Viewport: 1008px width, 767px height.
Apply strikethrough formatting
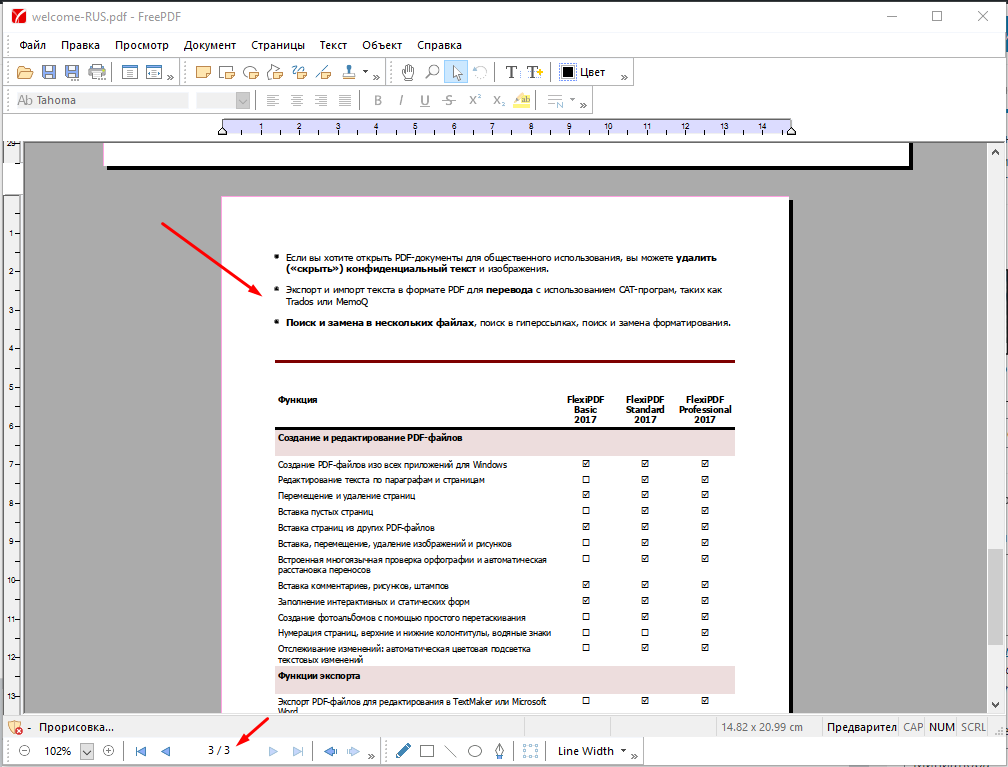(x=449, y=100)
